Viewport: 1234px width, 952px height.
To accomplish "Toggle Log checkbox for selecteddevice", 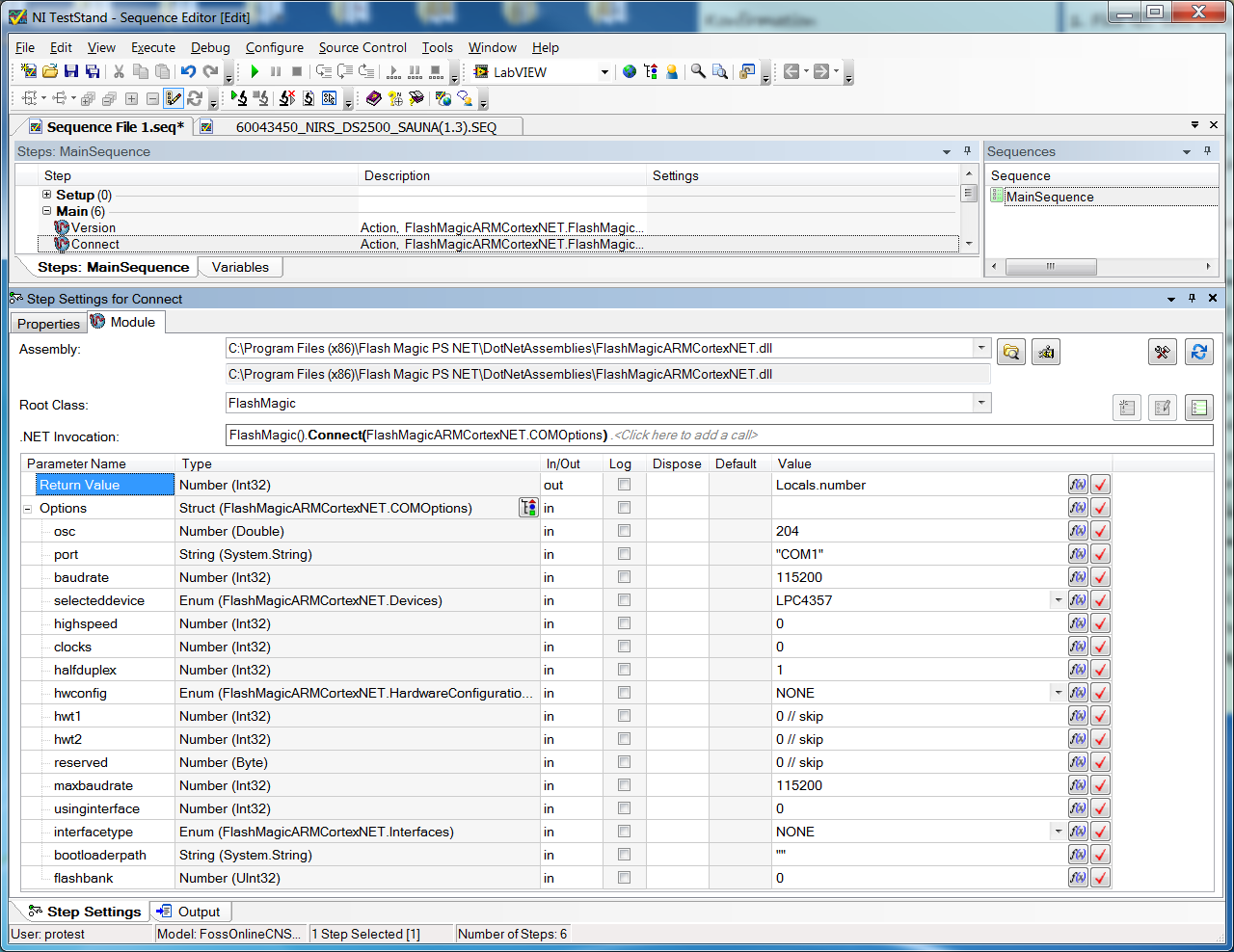I will click(624, 600).
